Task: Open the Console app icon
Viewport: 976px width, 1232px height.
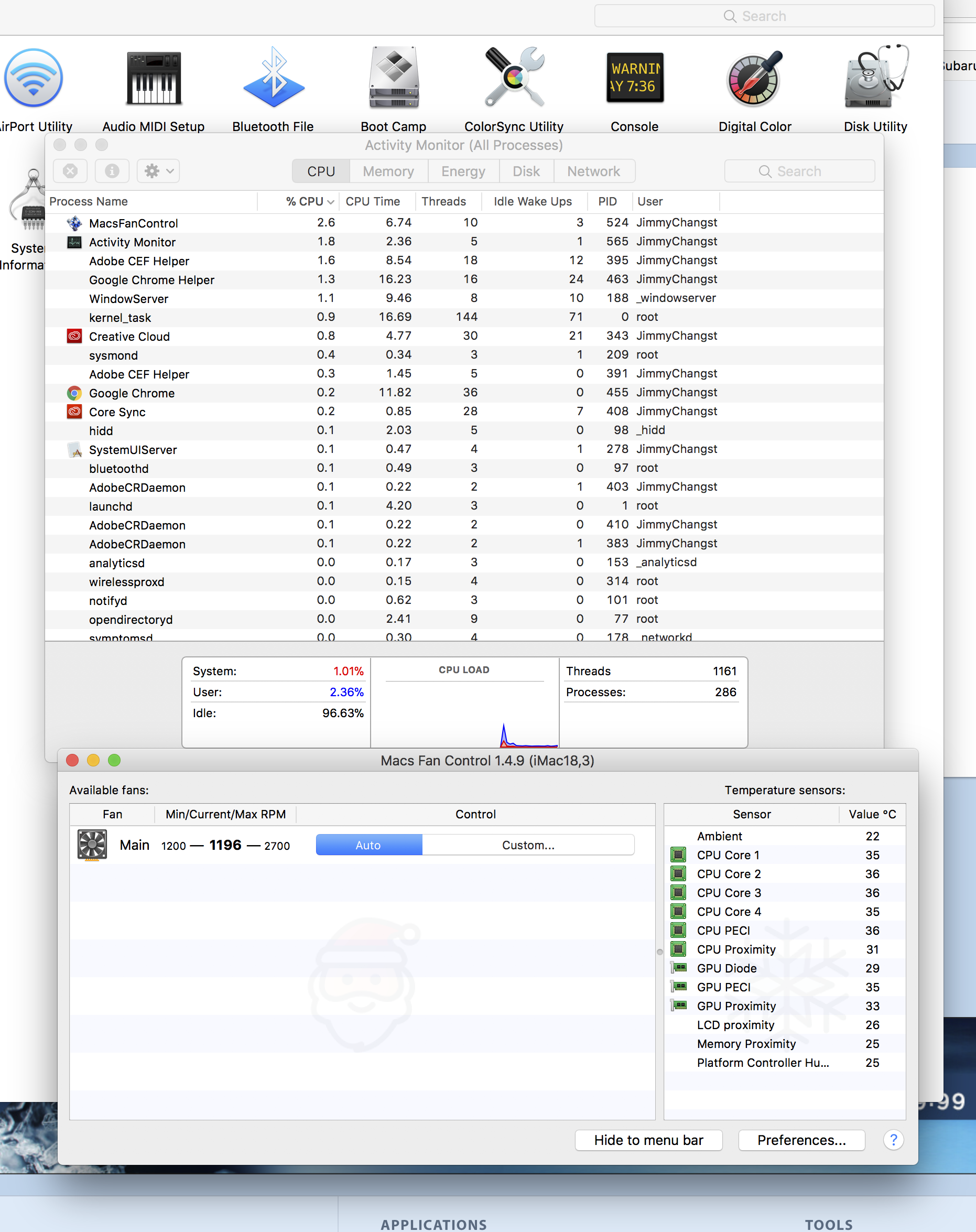Action: 635,78
